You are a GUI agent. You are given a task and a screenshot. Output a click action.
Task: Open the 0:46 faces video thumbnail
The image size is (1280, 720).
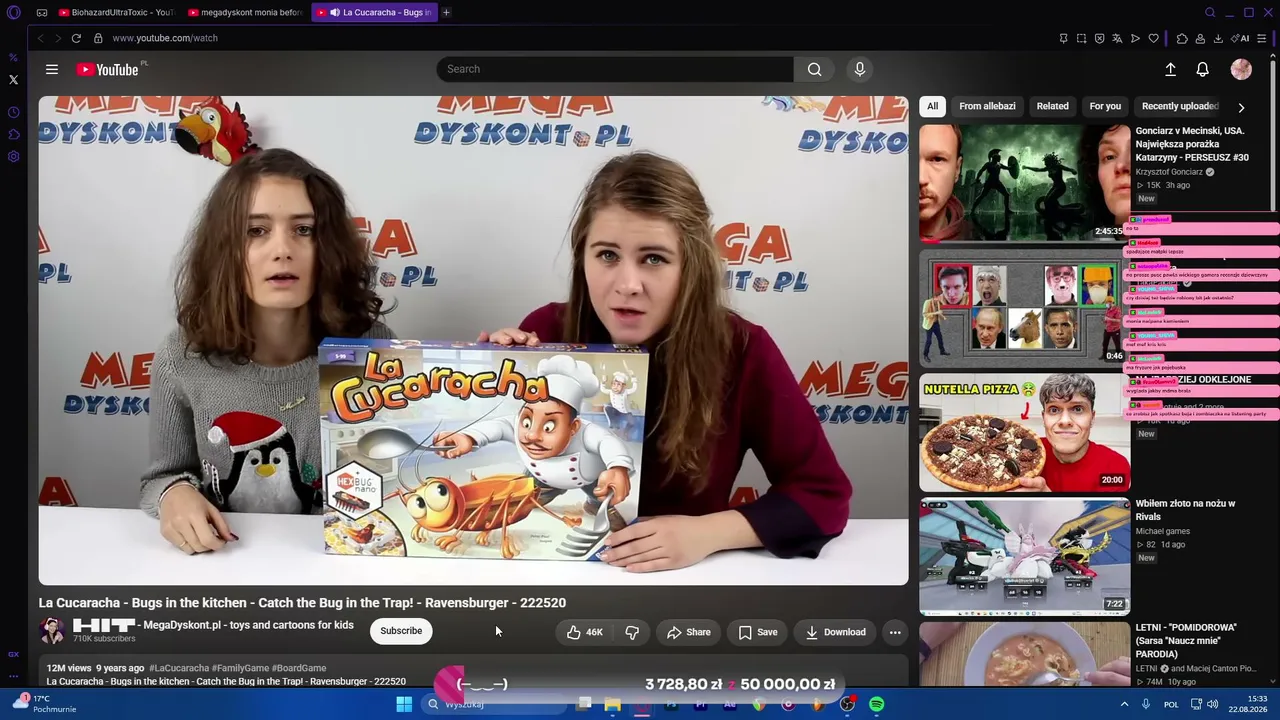(1024, 308)
